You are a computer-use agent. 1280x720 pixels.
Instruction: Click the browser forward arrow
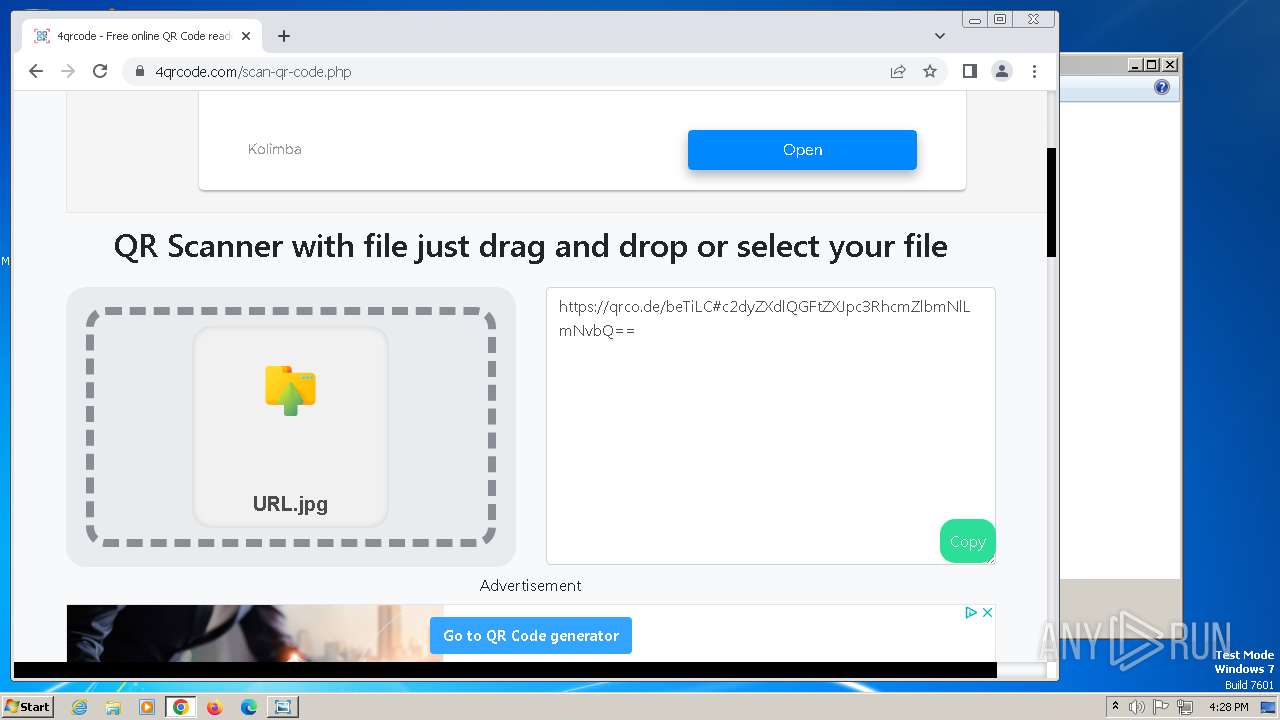coord(68,71)
